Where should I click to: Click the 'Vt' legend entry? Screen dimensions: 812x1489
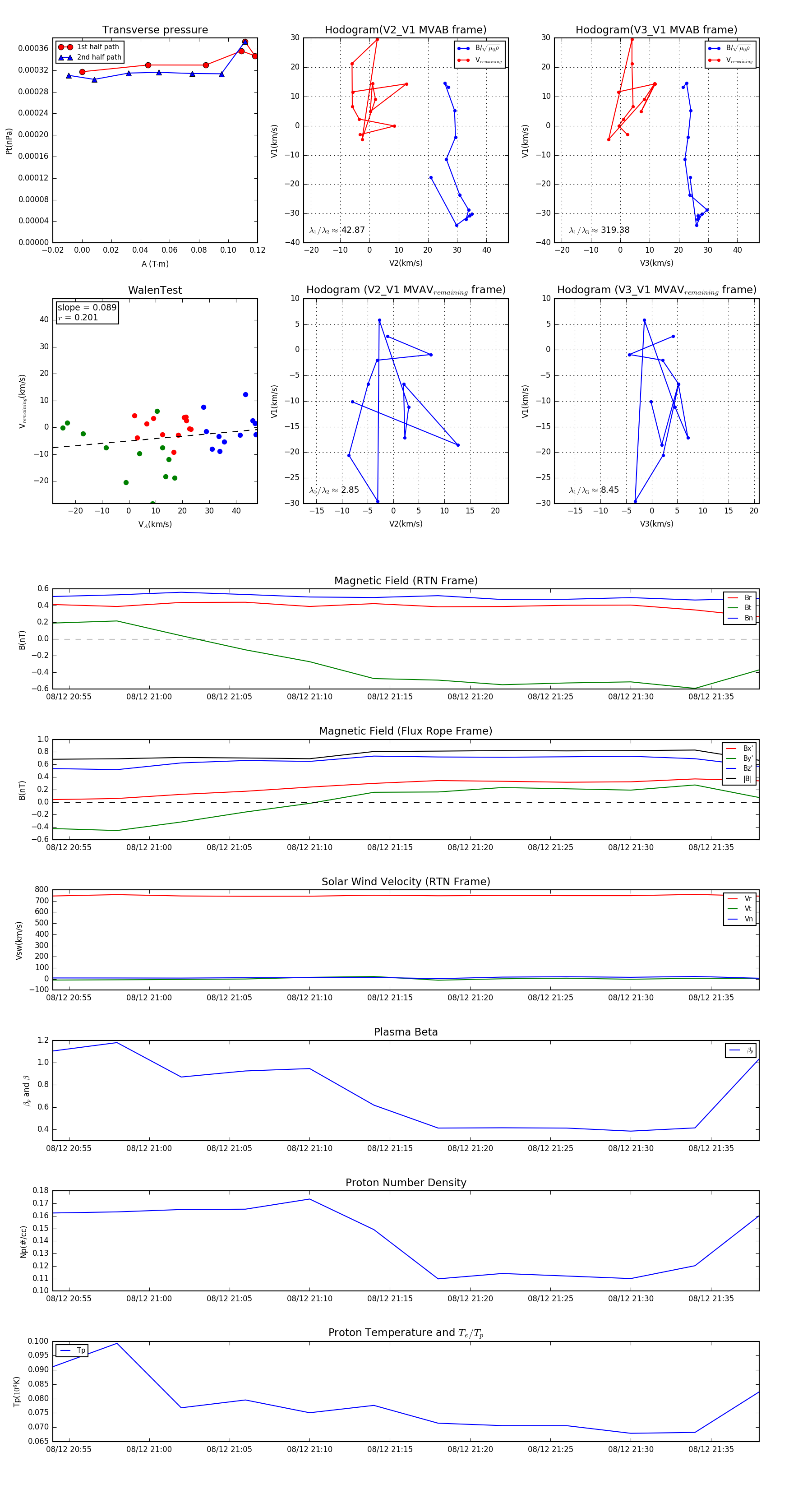[x=739, y=909]
